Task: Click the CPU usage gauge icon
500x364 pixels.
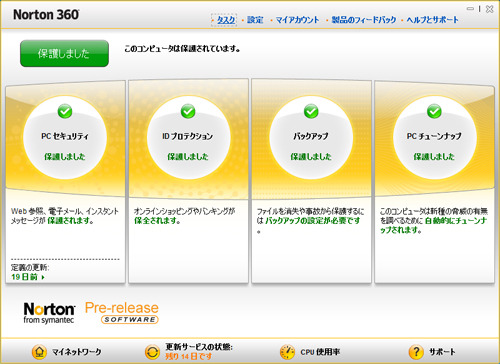Action: tap(287, 352)
